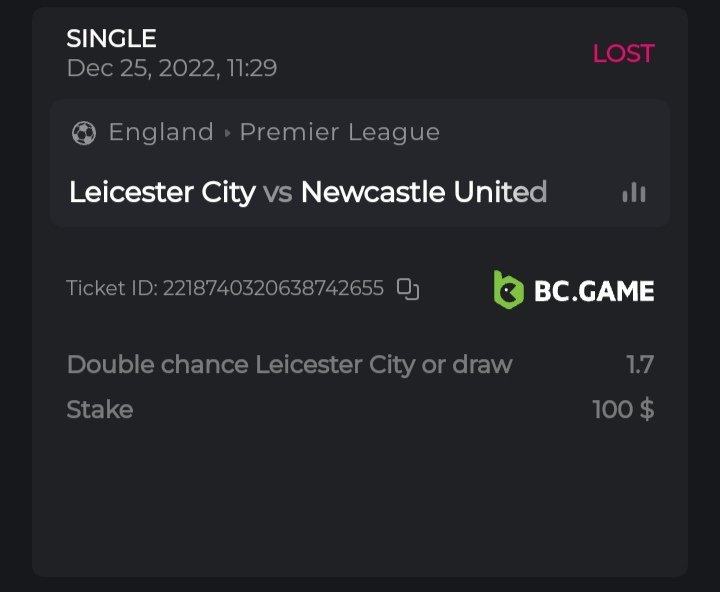Open match statistics bar chart icon

coord(634,192)
